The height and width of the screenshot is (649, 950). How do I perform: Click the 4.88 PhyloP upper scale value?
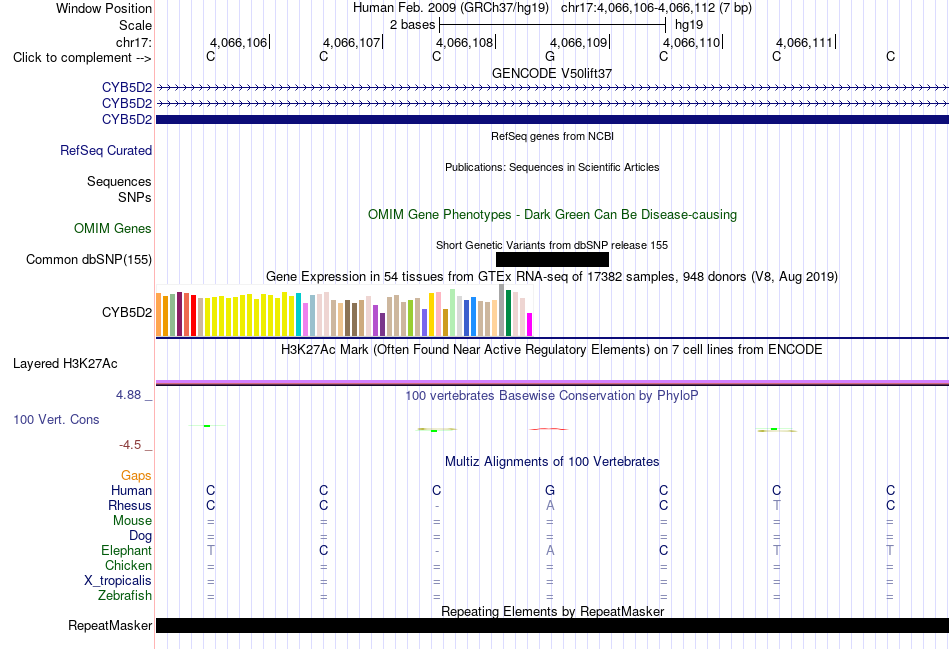[x=128, y=394]
